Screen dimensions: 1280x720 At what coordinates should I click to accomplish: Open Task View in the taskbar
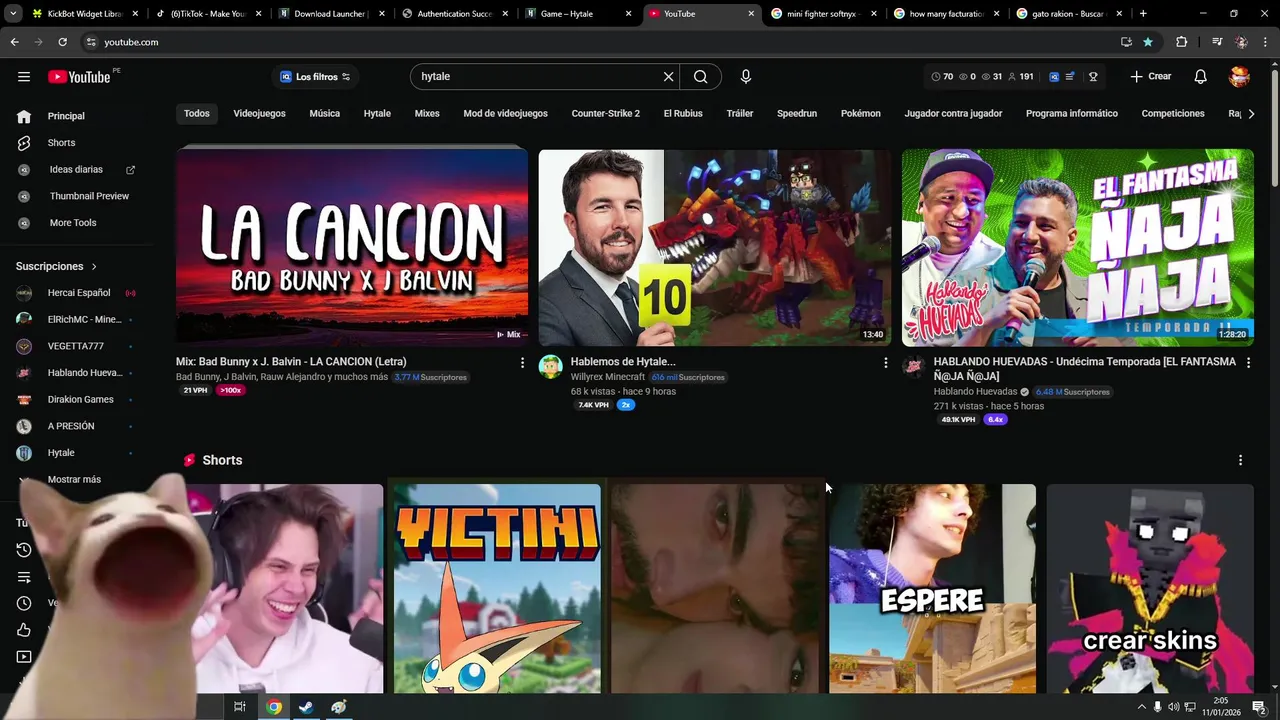(240, 707)
